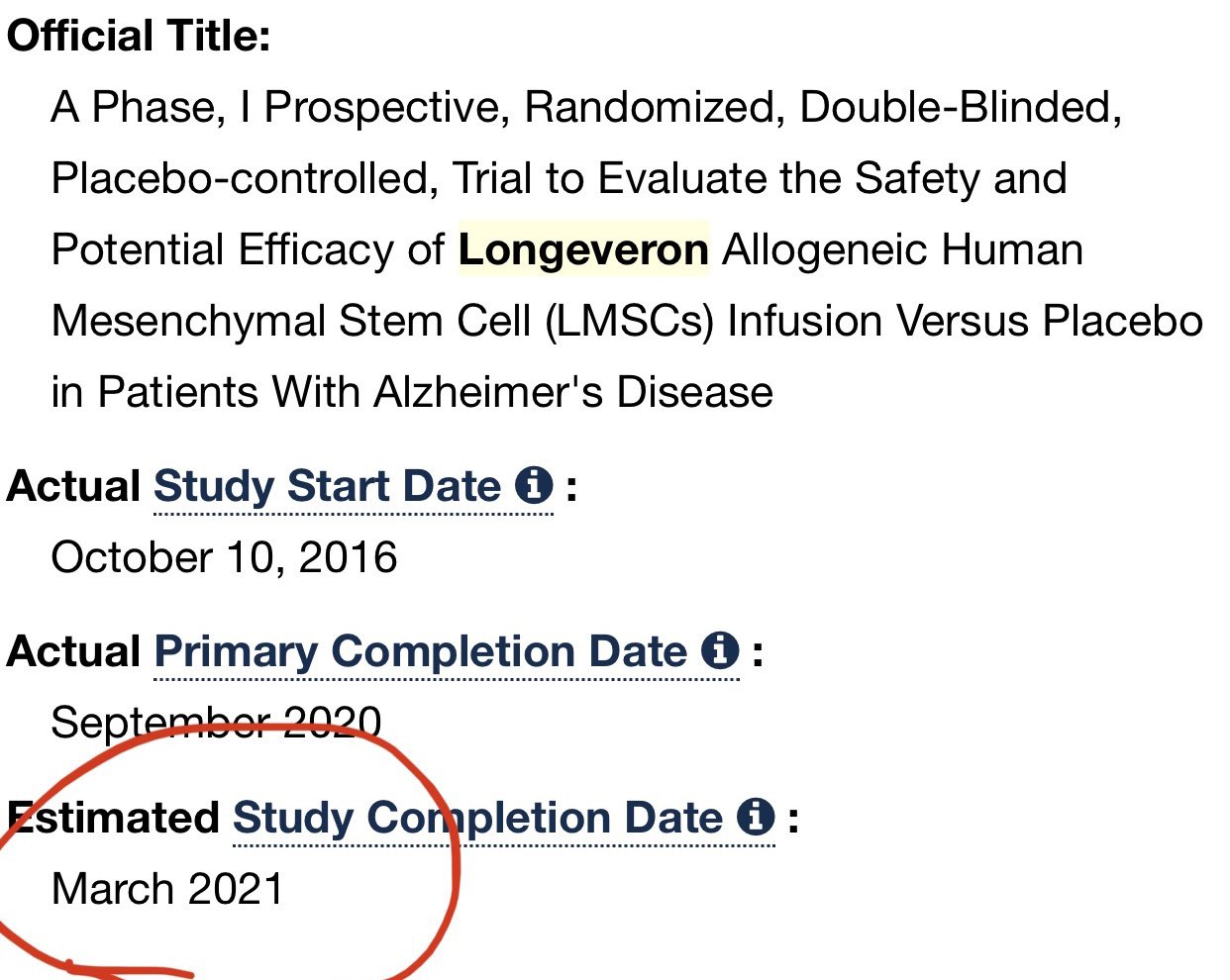This screenshot has width=1230, height=980.
Task: Click the Study Completion Date link
Action: (x=477, y=818)
